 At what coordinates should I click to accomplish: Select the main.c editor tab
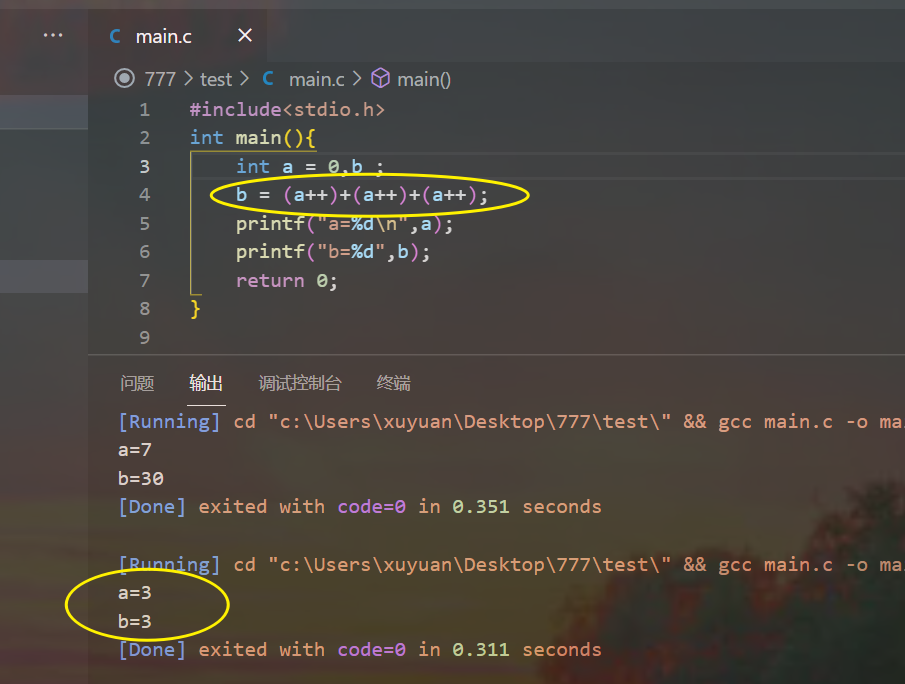(177, 36)
